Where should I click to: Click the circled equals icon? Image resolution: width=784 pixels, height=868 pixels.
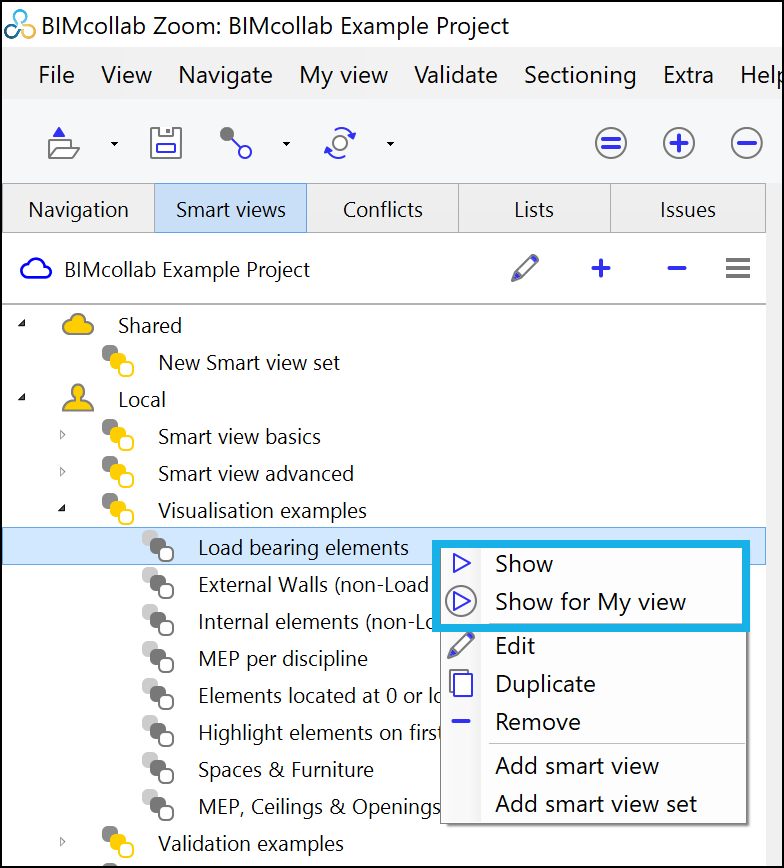coord(611,143)
